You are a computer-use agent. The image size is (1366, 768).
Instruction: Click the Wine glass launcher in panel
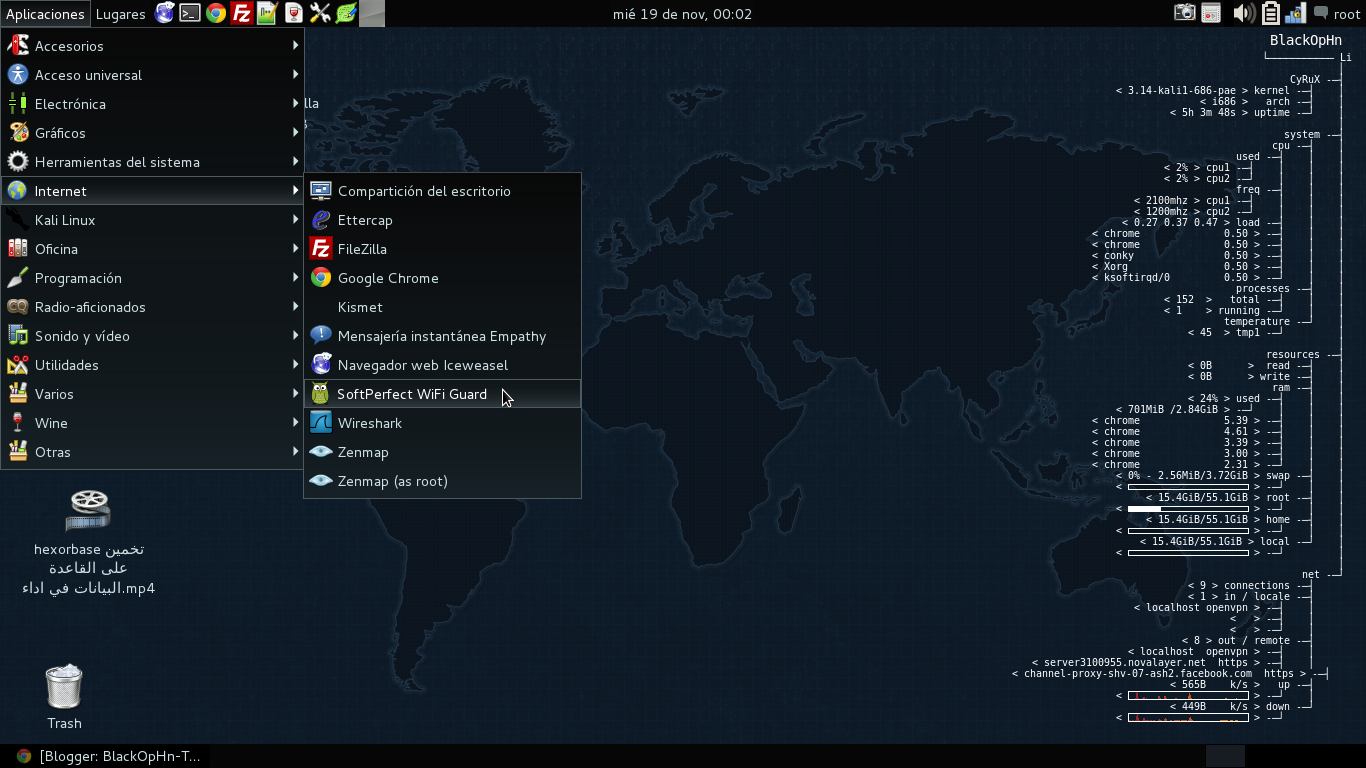pos(293,13)
